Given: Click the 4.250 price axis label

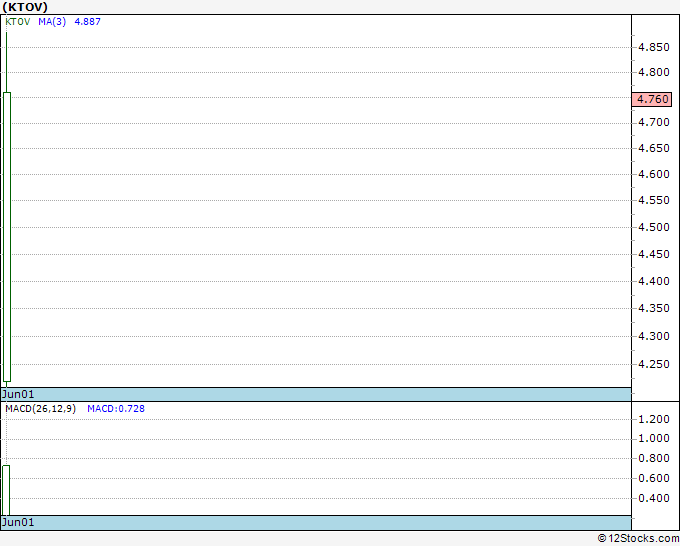Looking at the screenshot, I should (654, 364).
